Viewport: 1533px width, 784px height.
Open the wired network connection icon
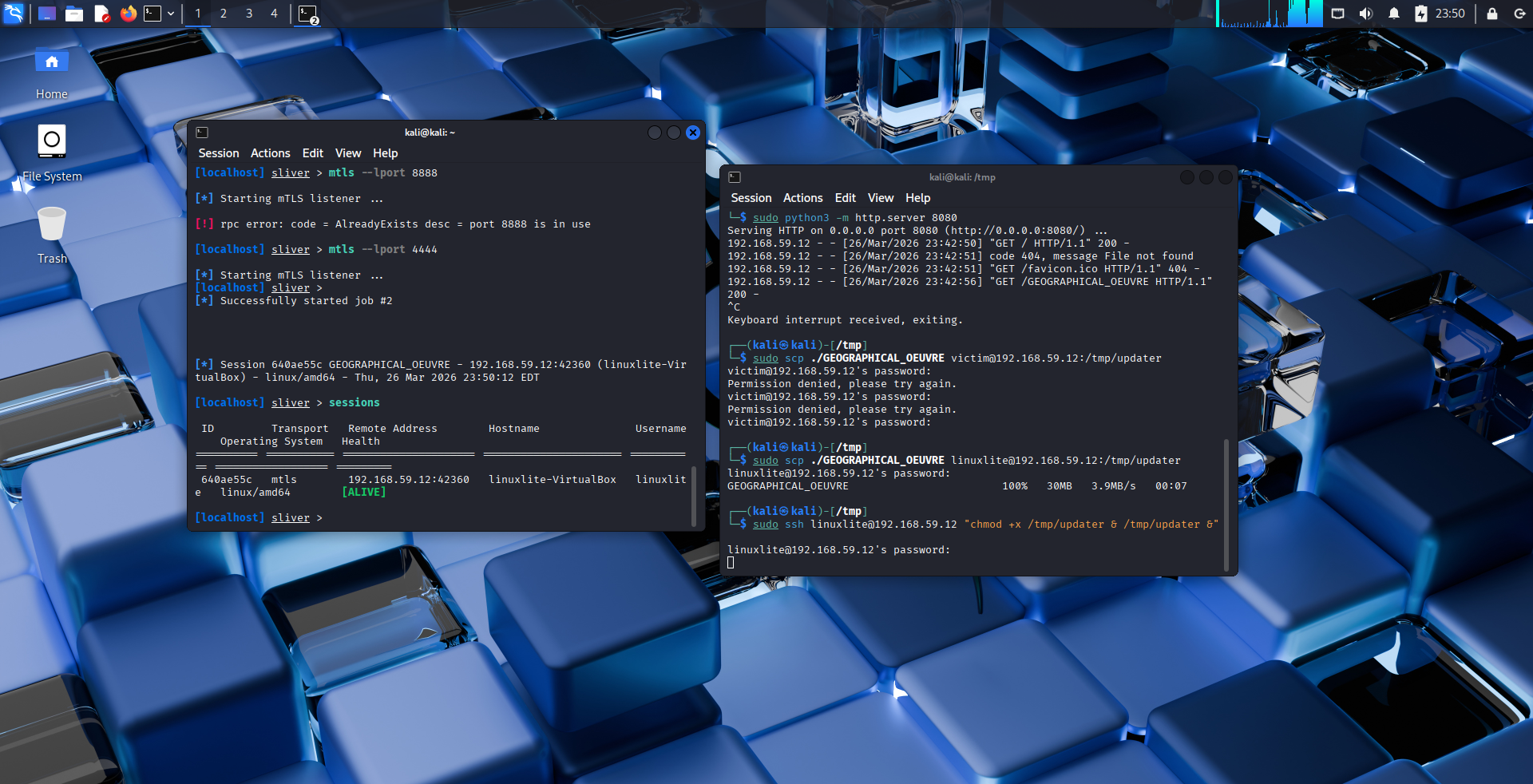point(1338,14)
